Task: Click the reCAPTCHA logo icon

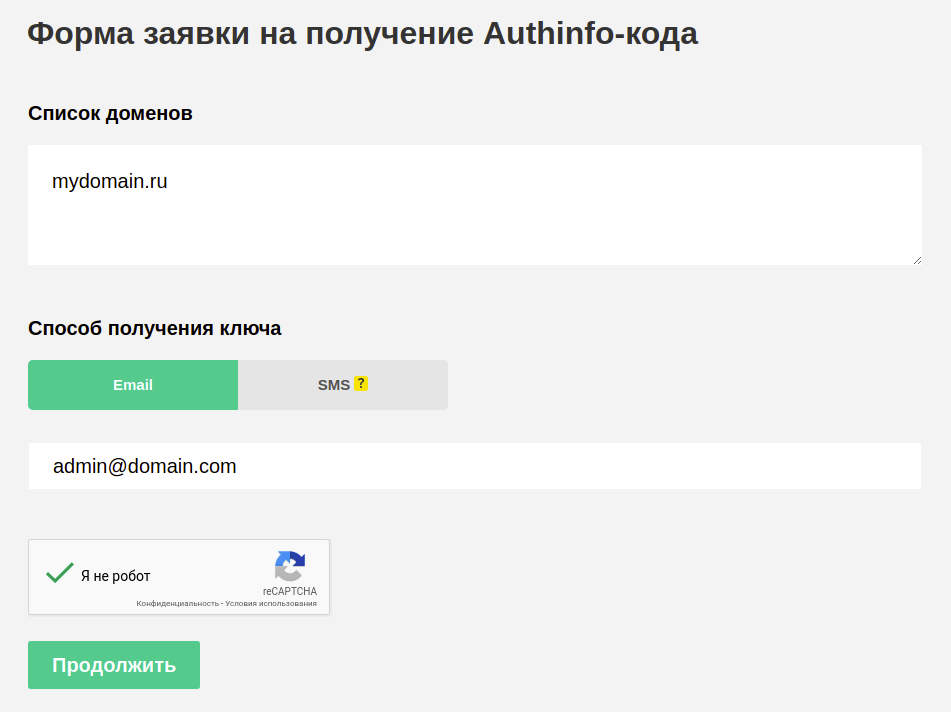Action: click(290, 566)
